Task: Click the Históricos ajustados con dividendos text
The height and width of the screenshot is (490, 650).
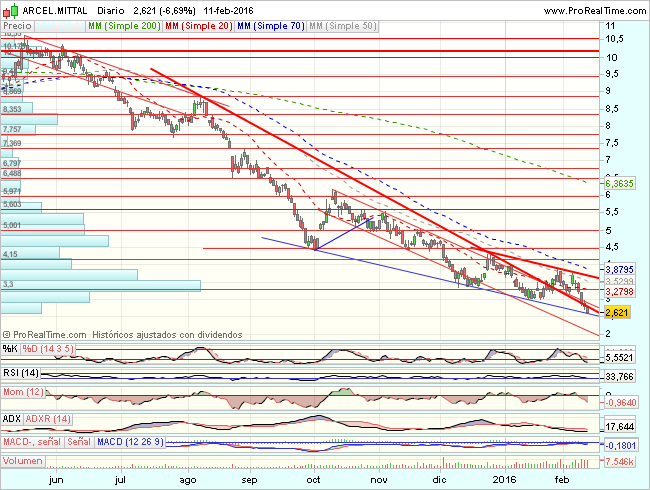Action: (167, 335)
